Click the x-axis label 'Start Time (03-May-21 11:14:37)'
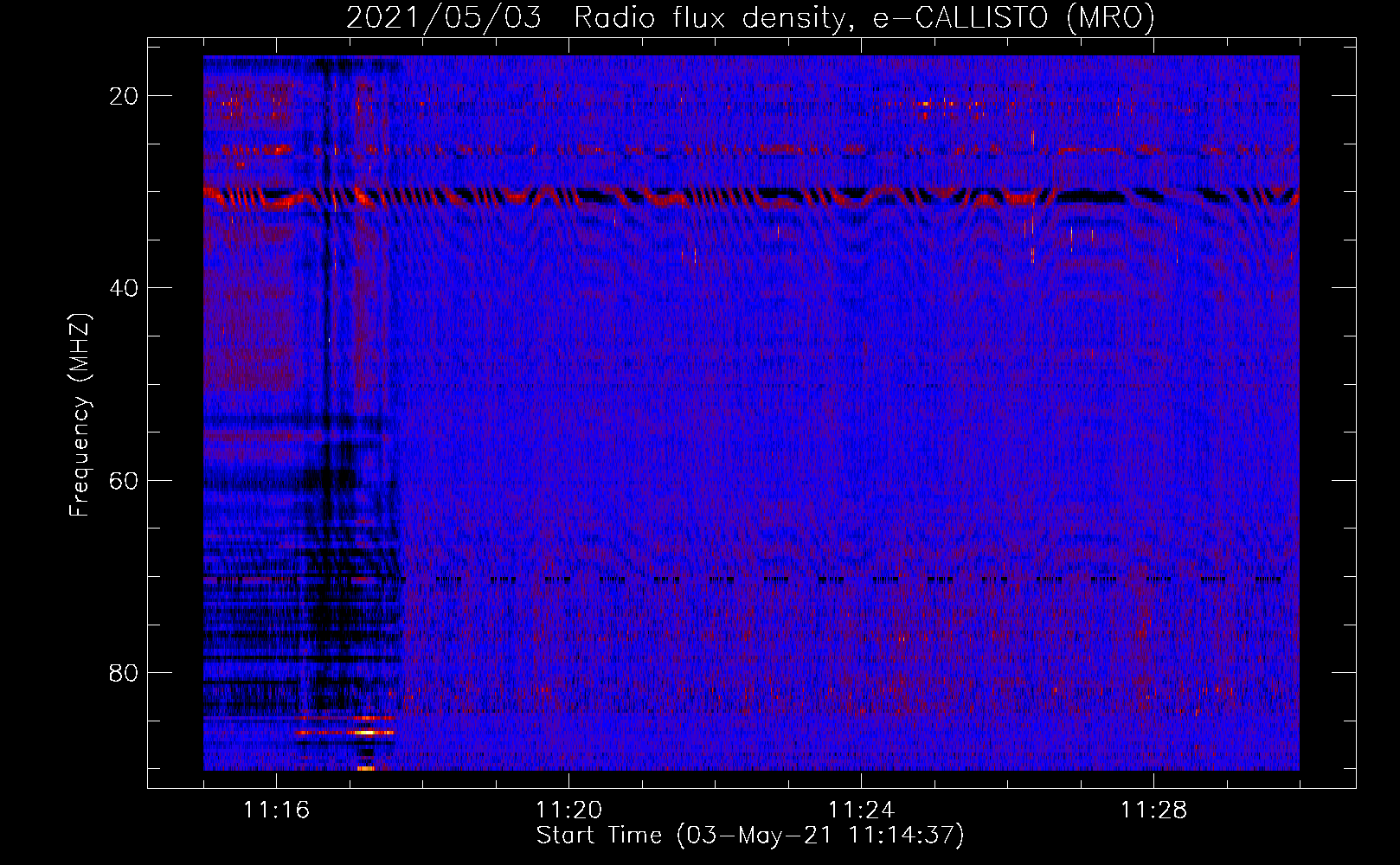This screenshot has height=865, width=1400. [750, 836]
